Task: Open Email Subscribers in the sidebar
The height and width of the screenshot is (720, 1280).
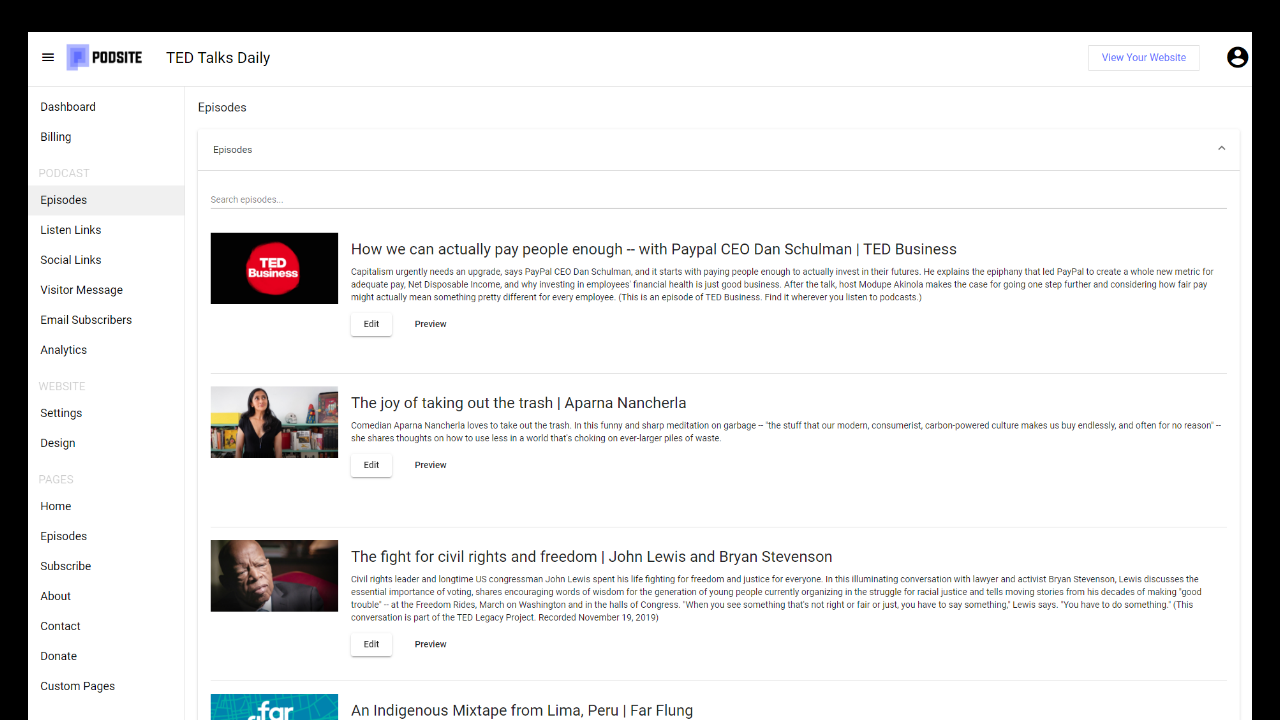Action: click(86, 320)
